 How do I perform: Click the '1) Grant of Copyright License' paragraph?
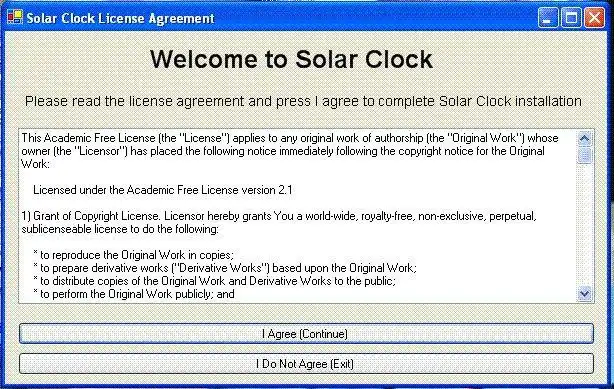point(279,223)
